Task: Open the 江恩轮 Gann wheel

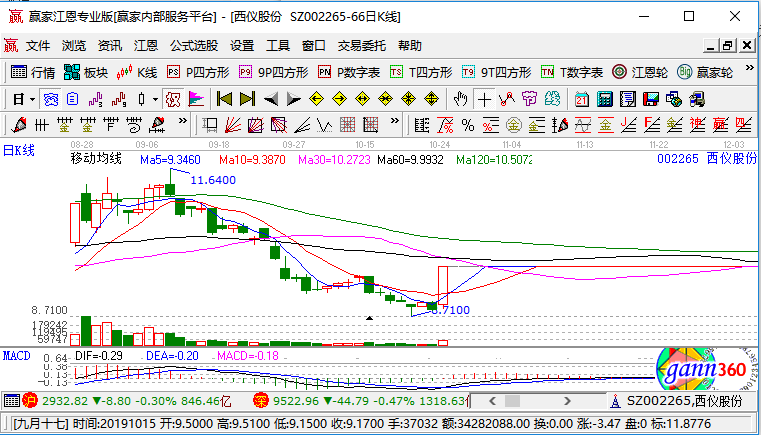Action: (x=640, y=72)
